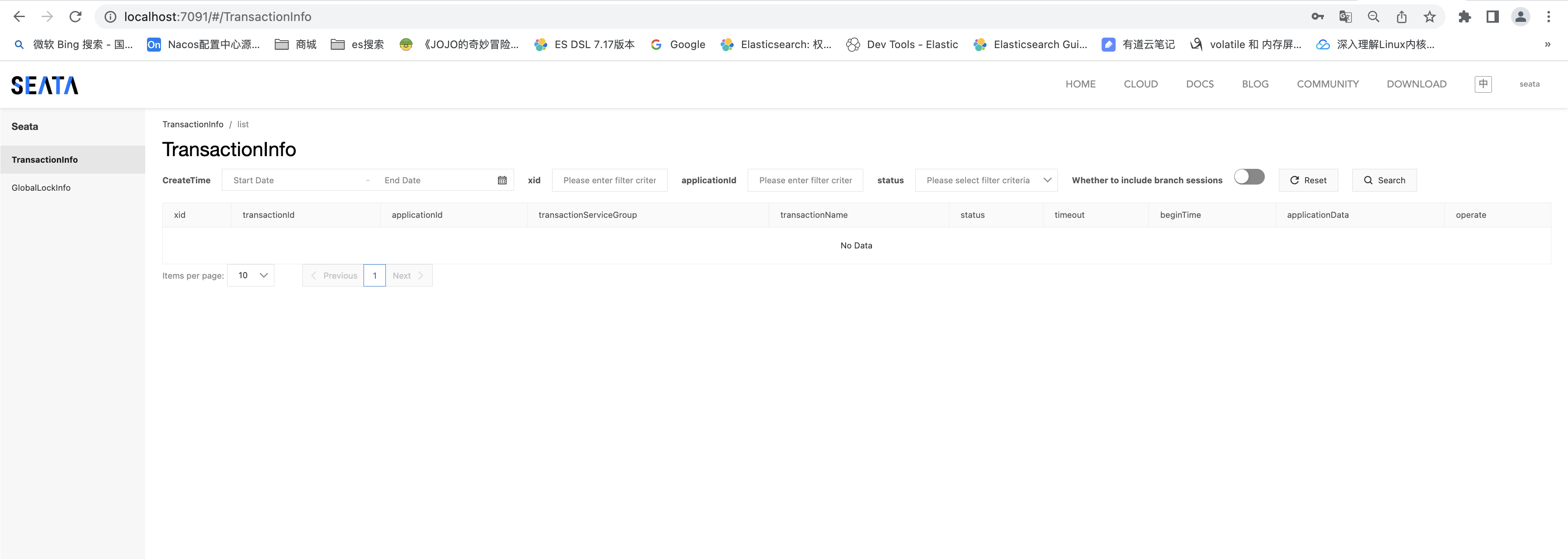Go to the DOCS menu item
This screenshot has width=1568, height=559.
pos(1199,84)
